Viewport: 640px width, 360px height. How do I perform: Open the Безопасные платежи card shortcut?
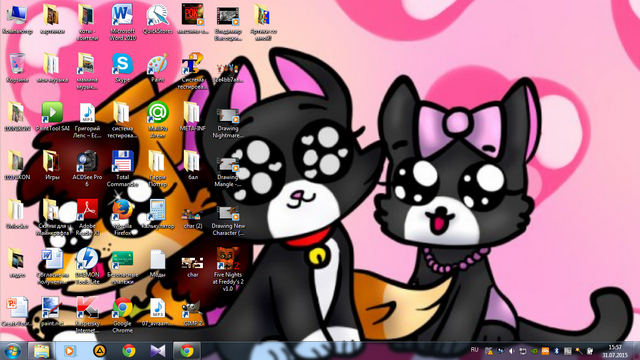[122, 266]
